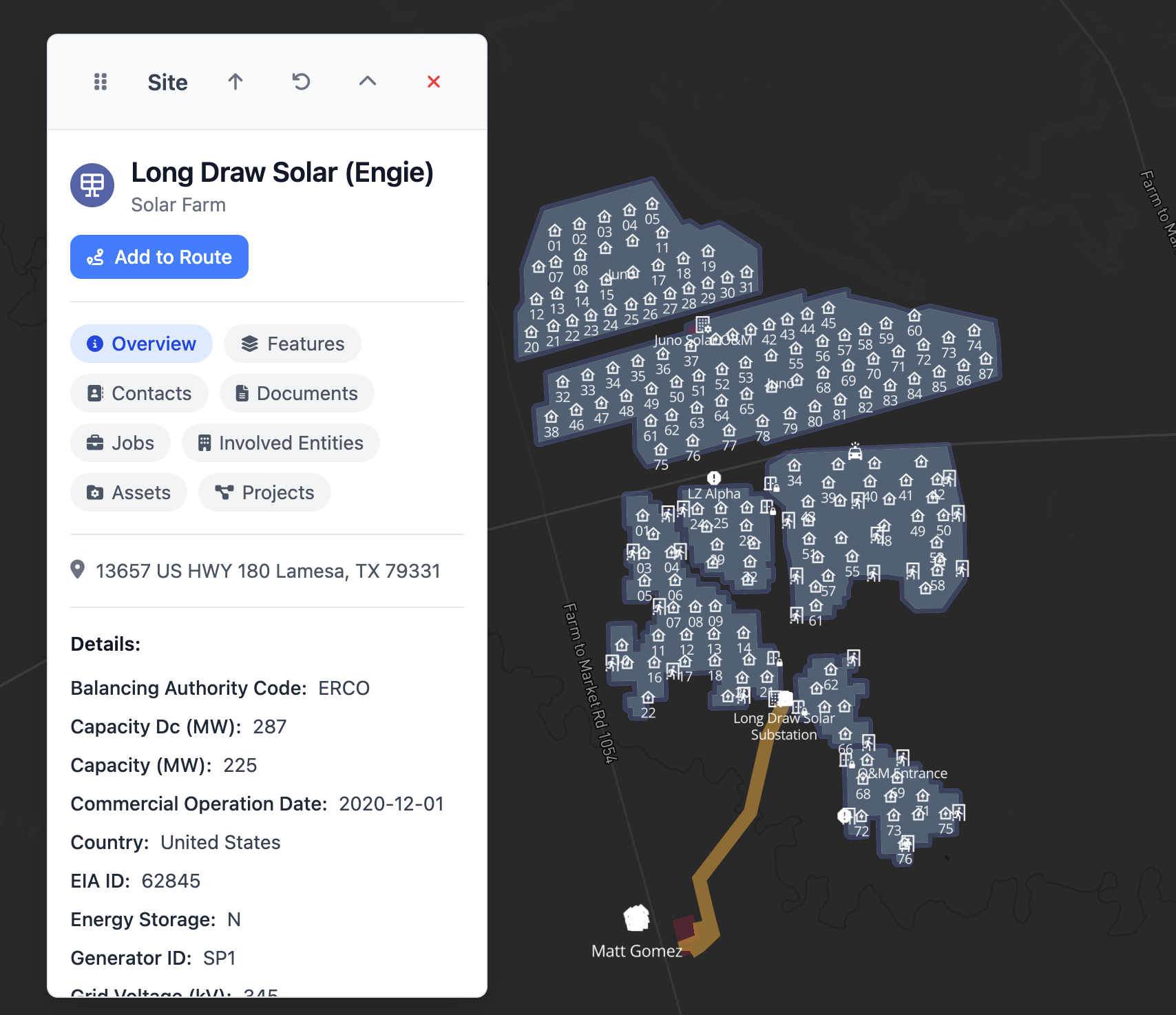Image resolution: width=1176 pixels, height=1015 pixels.
Task: Click the refresh icon in Site header
Action: pyautogui.click(x=302, y=82)
